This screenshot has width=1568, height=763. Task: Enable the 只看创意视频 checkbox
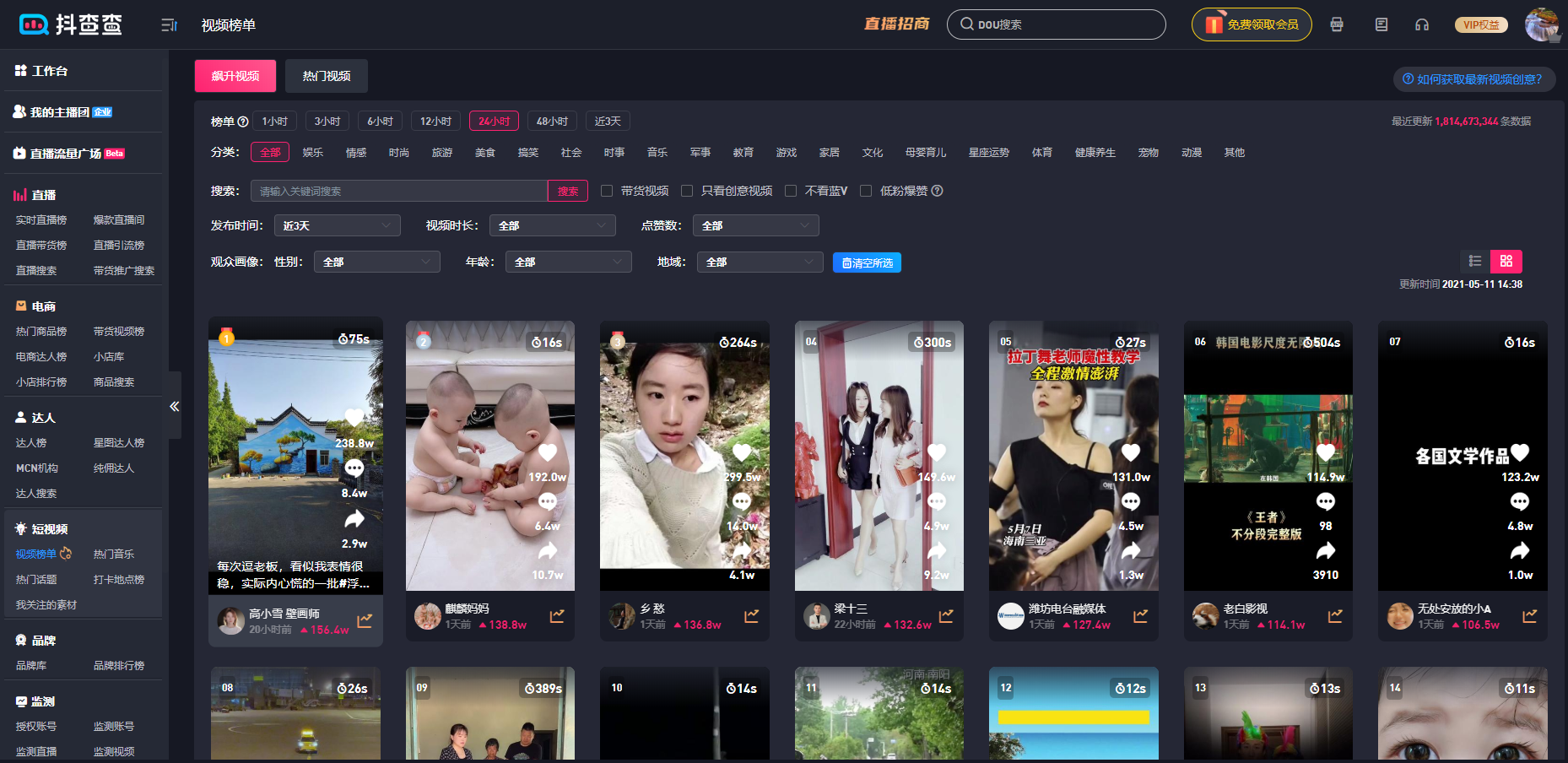click(687, 191)
